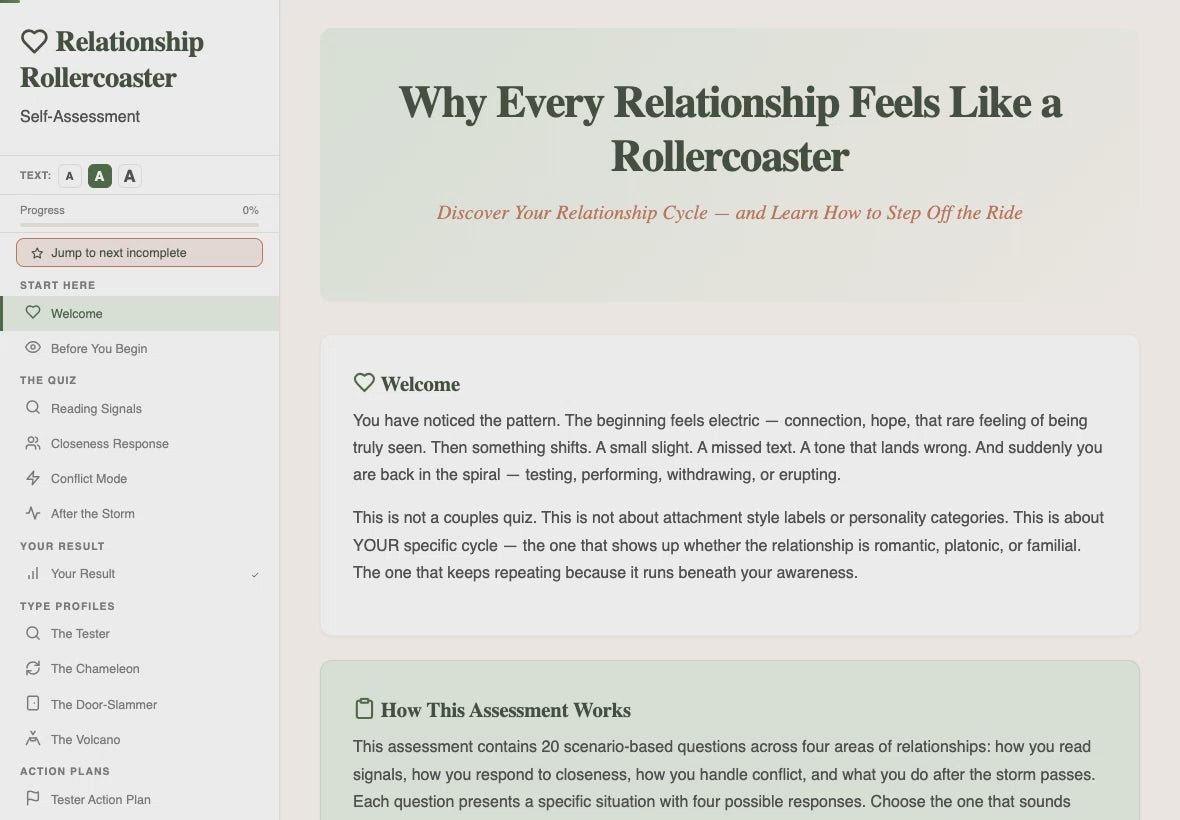
Task: Click the Self-Assessment subtitle text
Action: pos(80,117)
